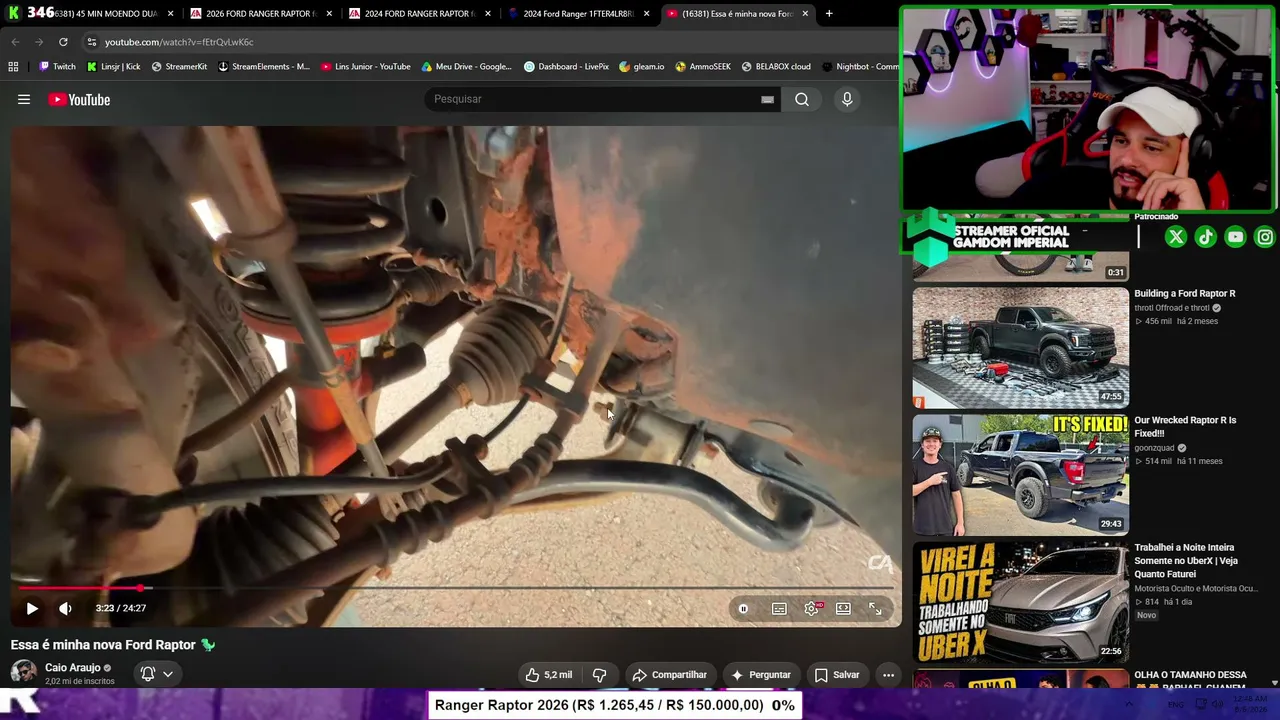This screenshot has width=1280, height=720.
Task: Open a new browser tab
Action: coord(829,14)
